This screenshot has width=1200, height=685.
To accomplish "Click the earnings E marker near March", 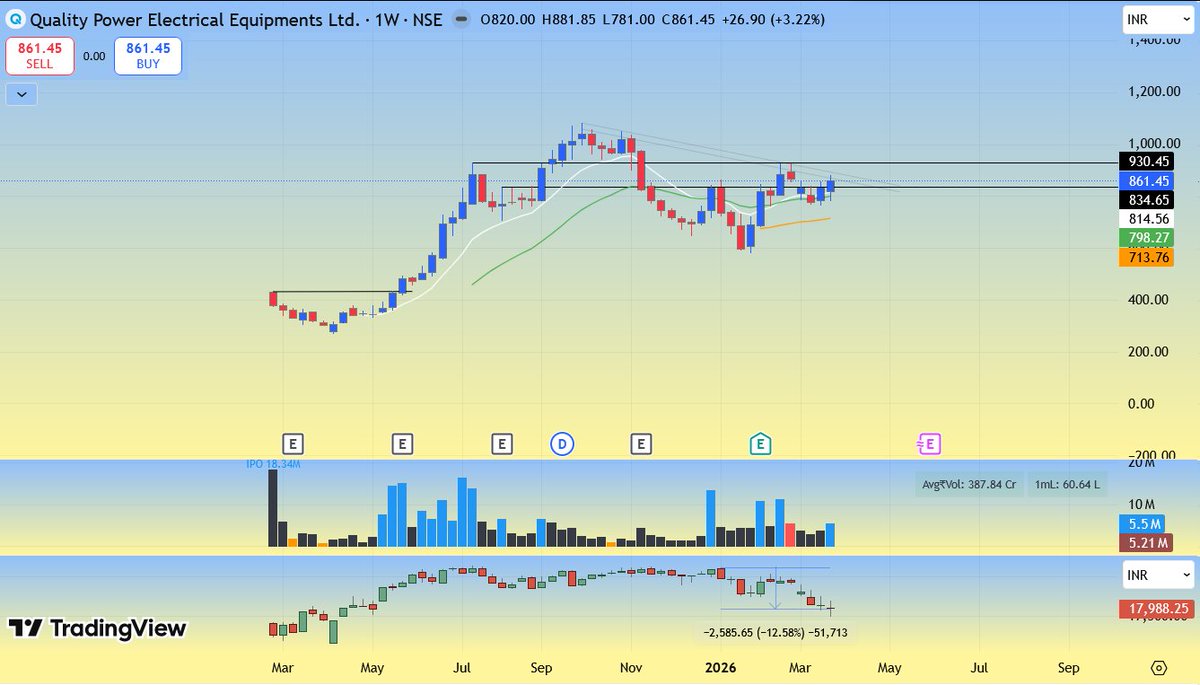I will (293, 444).
